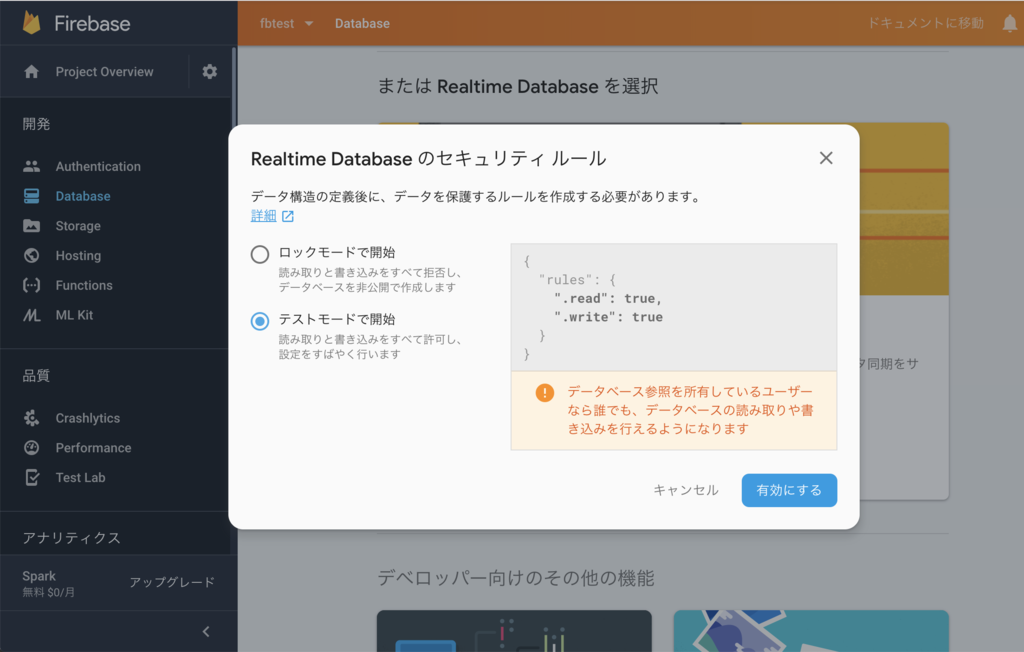Click the Firebase flame logo

pos(31,23)
